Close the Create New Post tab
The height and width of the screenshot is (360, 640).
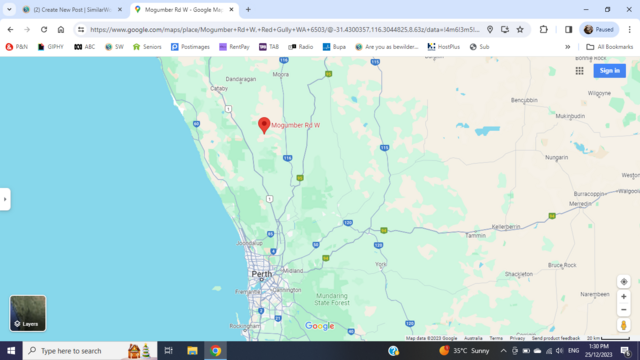click(x=120, y=9)
